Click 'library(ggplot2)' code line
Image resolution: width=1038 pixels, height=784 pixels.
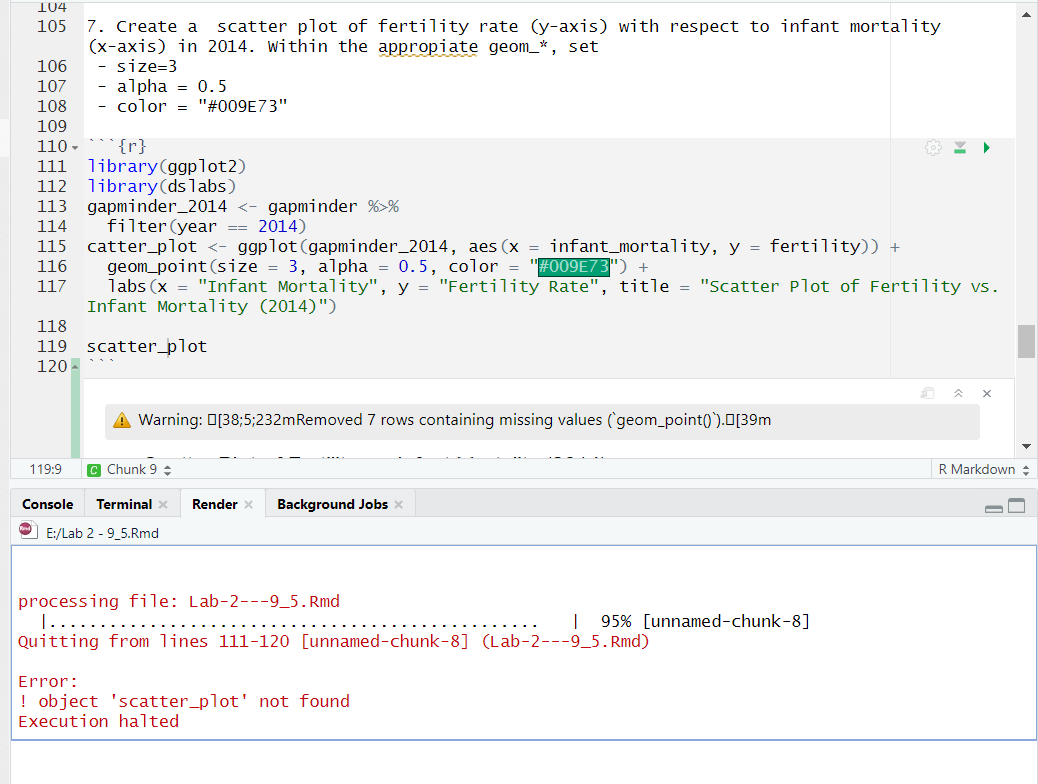167,166
